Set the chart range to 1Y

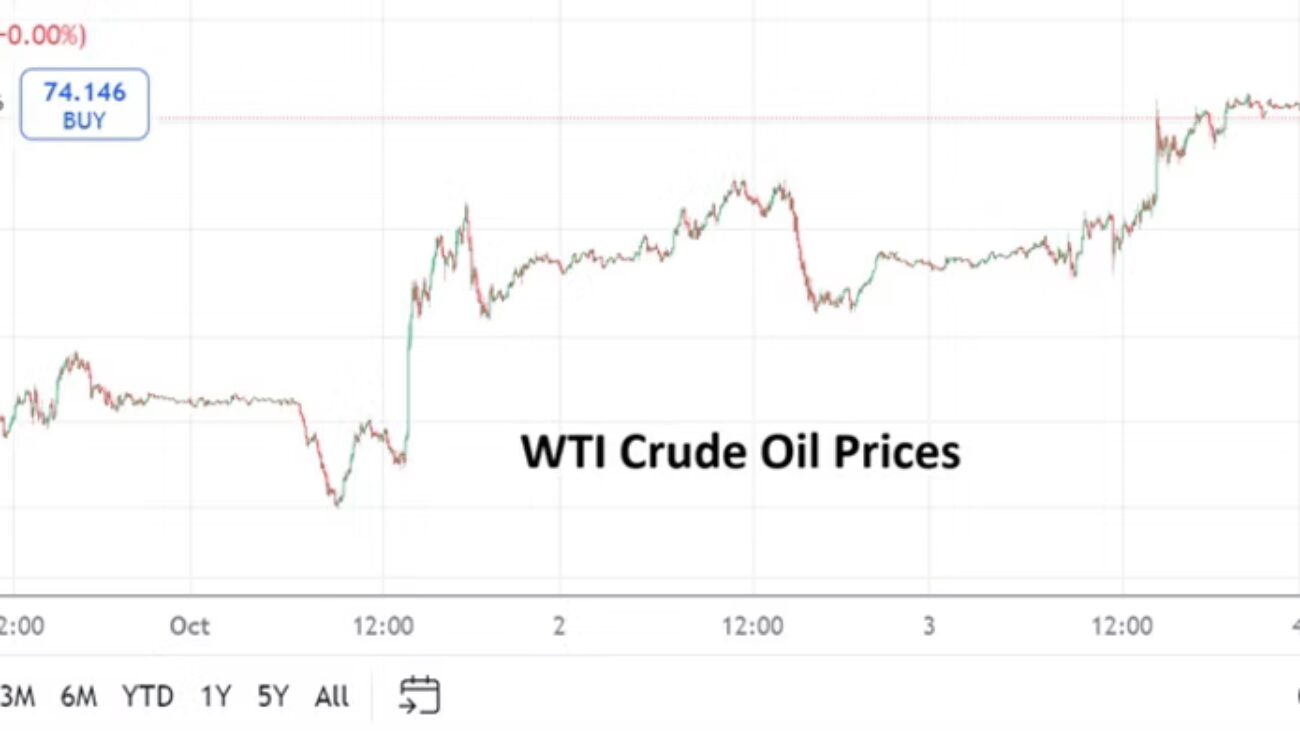[215, 696]
